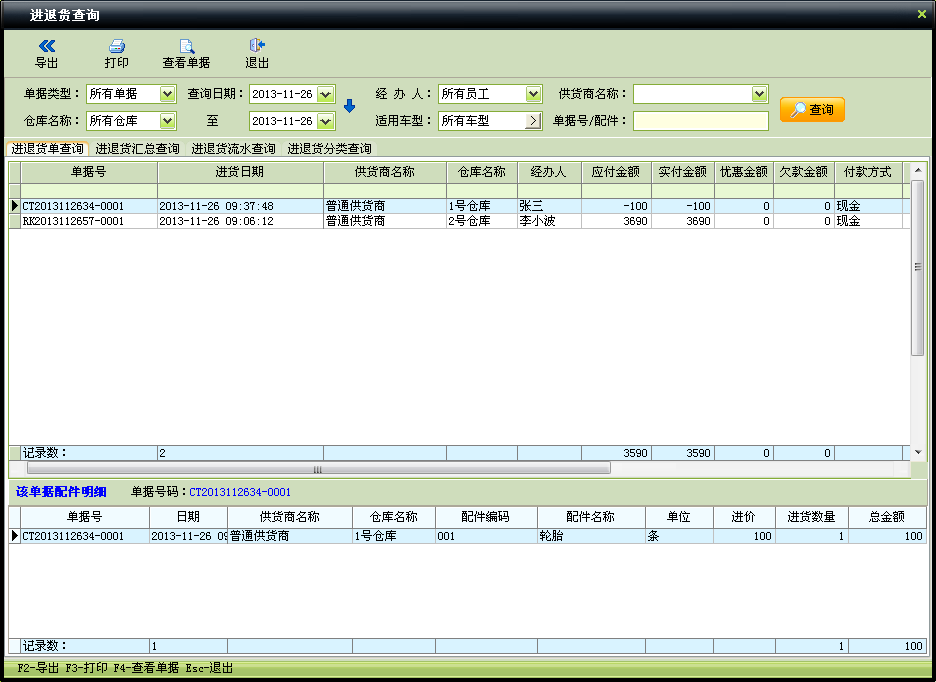This screenshot has width=936, height=682.
Task: Click the 优惠金额 column header
Action: coord(744,172)
